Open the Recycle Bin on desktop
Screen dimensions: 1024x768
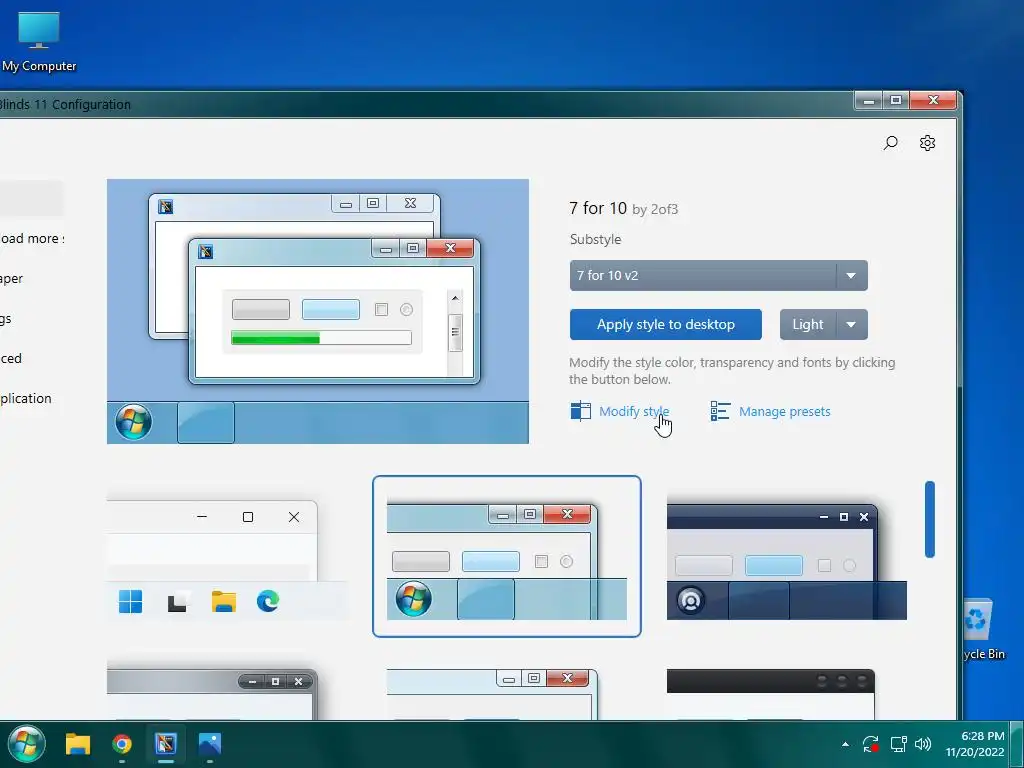[982, 630]
